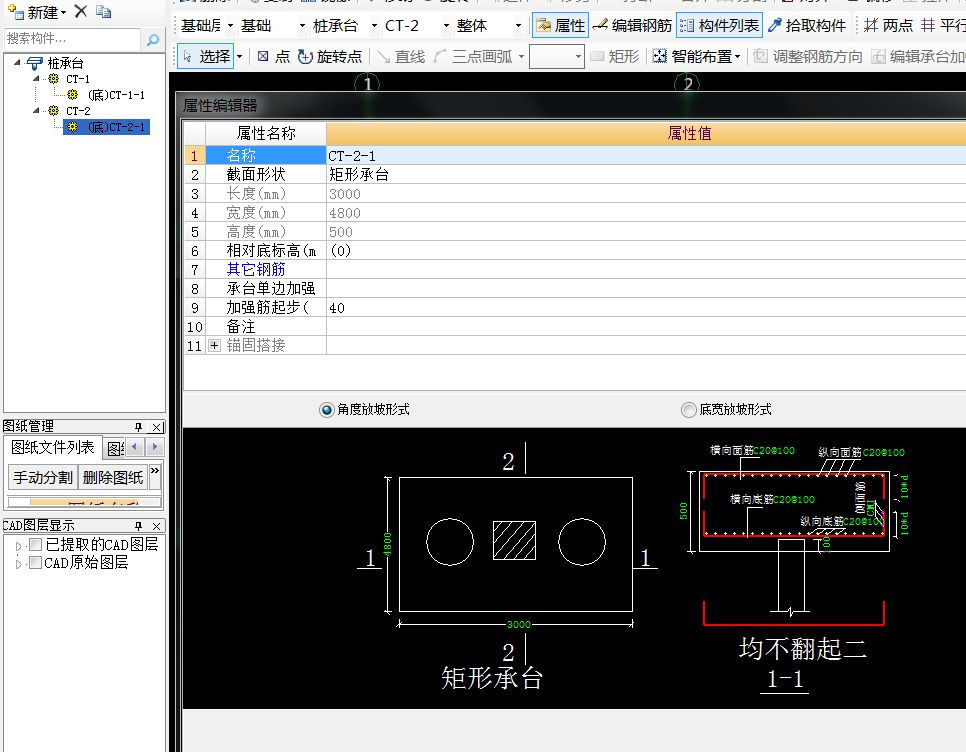Click the 备注 remarks row
Screen dimensions: 966x752
[x=574, y=326]
